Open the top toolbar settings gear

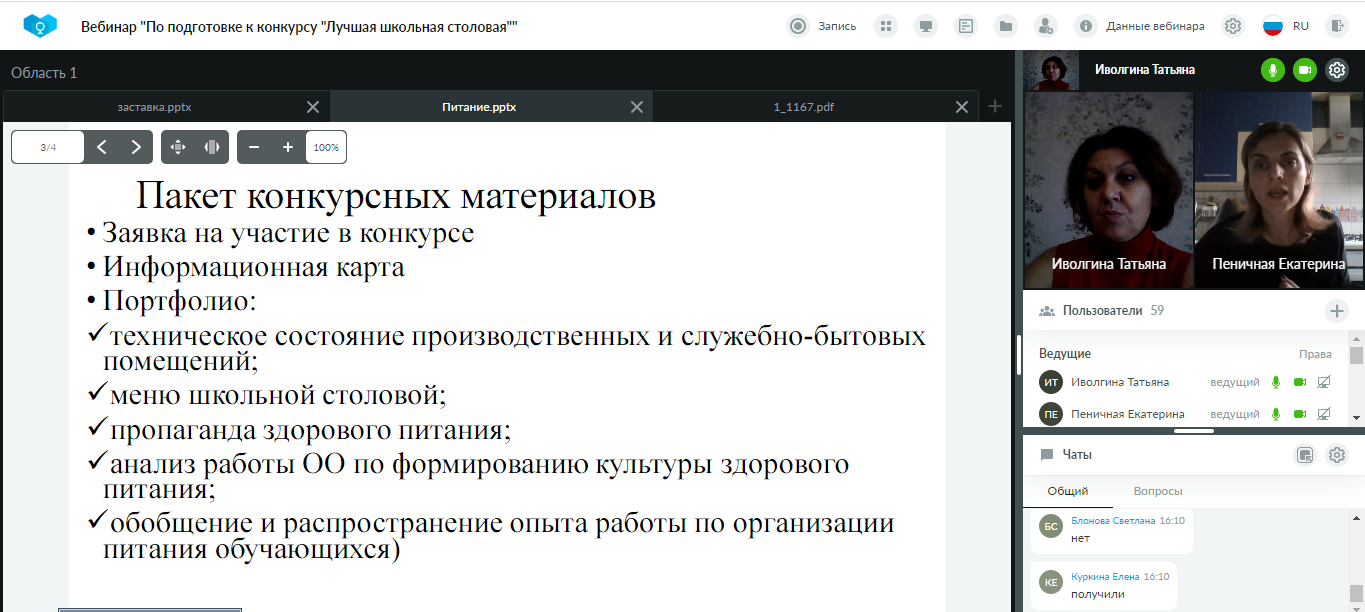coord(1233,26)
